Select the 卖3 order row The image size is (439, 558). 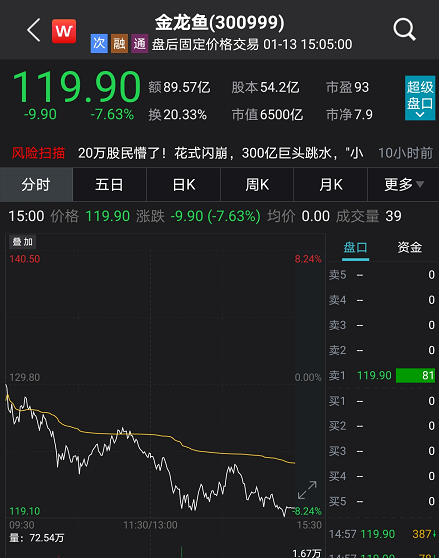pos(382,325)
